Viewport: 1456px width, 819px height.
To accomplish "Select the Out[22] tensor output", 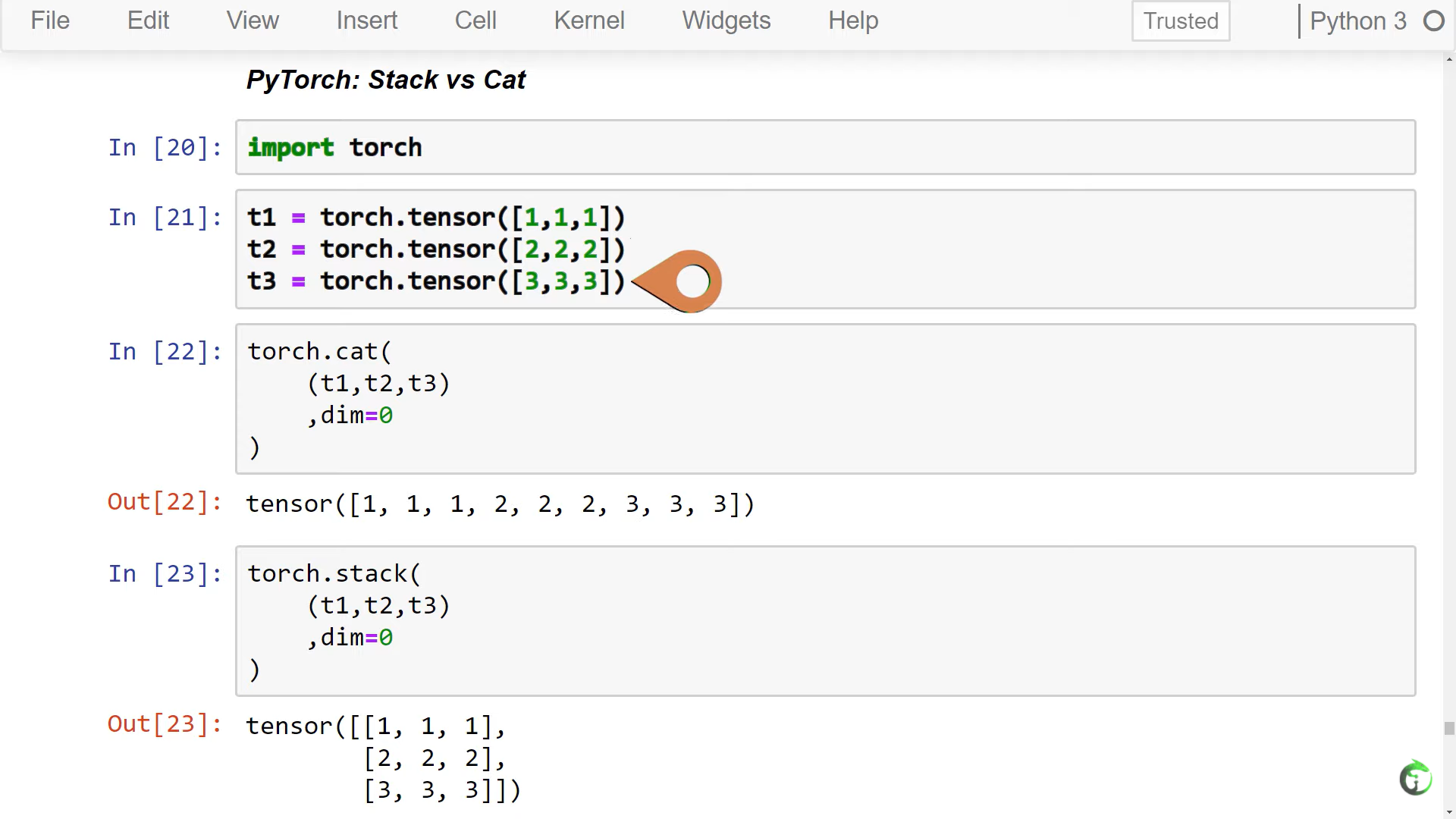I will click(500, 504).
